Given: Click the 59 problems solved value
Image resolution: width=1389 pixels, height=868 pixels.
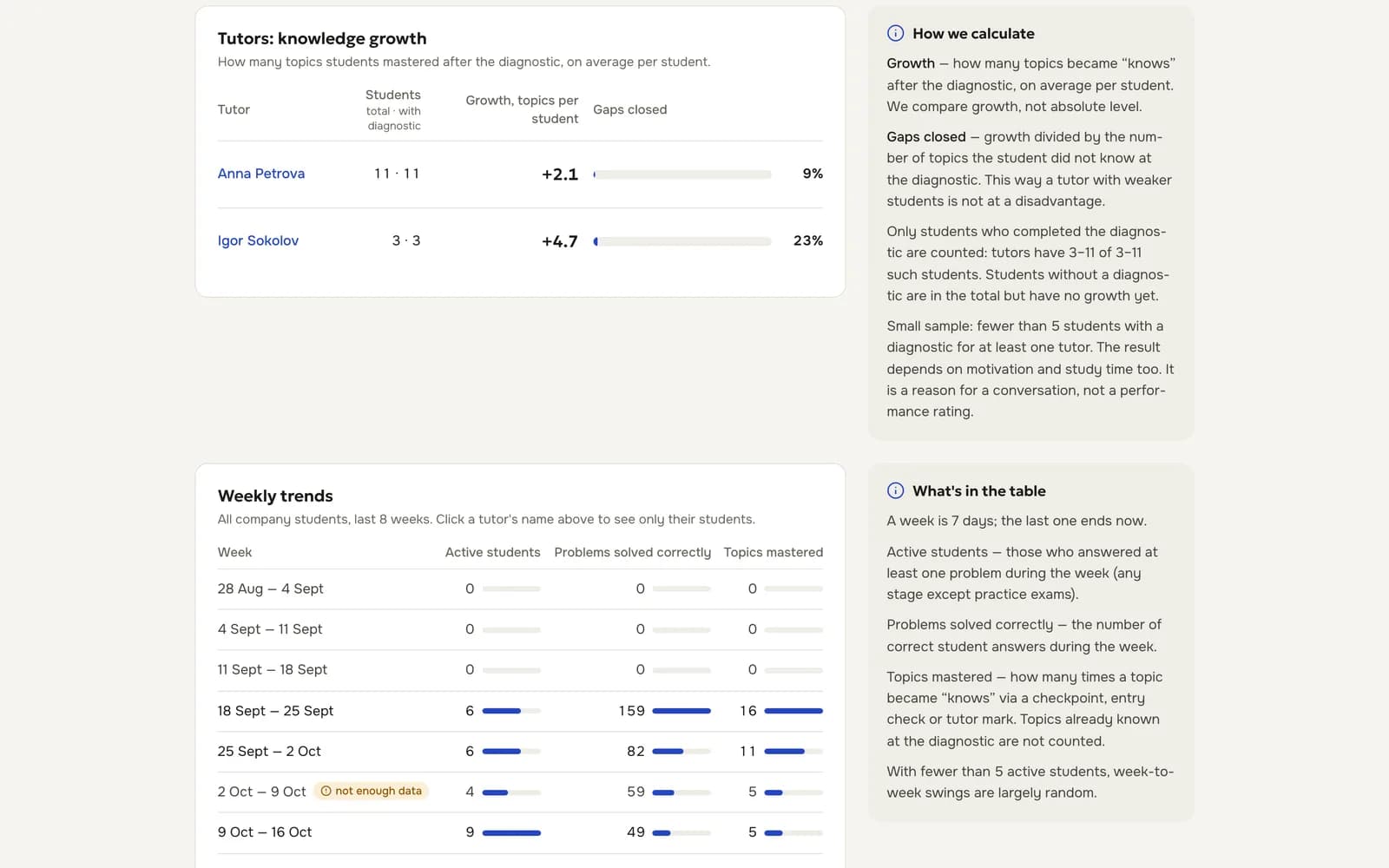Looking at the screenshot, I should [x=636, y=792].
